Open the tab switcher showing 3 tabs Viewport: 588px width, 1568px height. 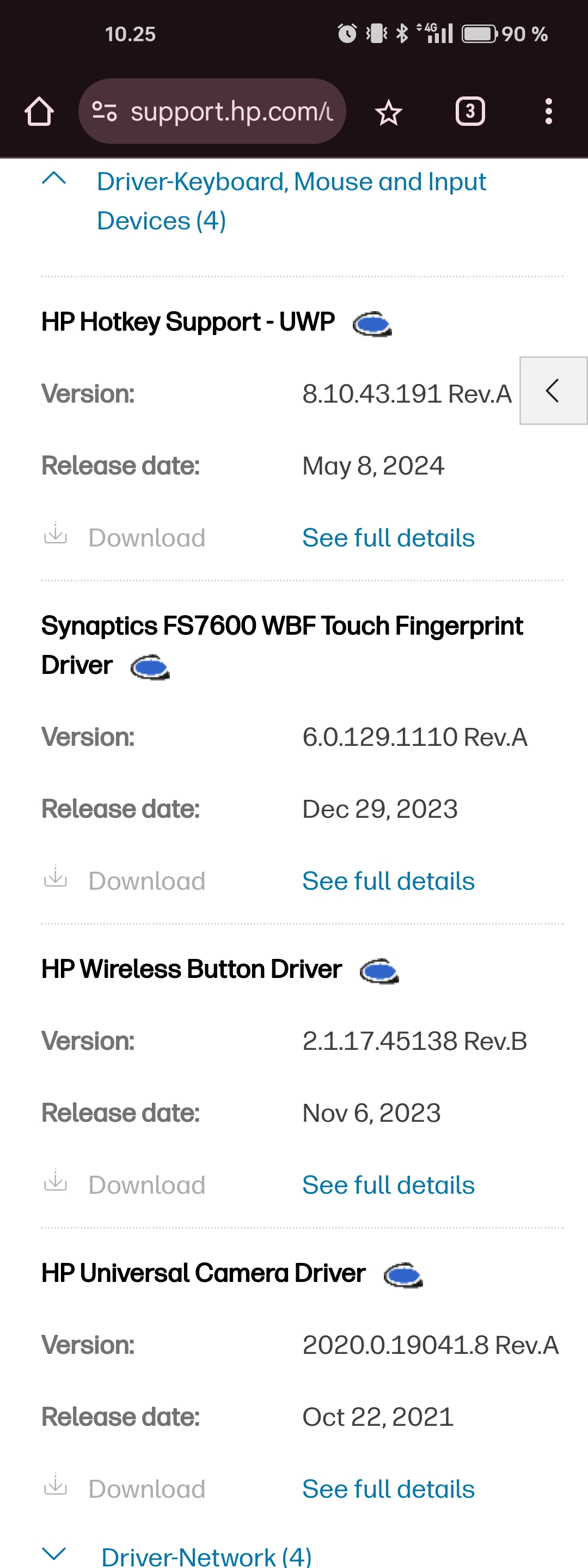[x=469, y=111]
